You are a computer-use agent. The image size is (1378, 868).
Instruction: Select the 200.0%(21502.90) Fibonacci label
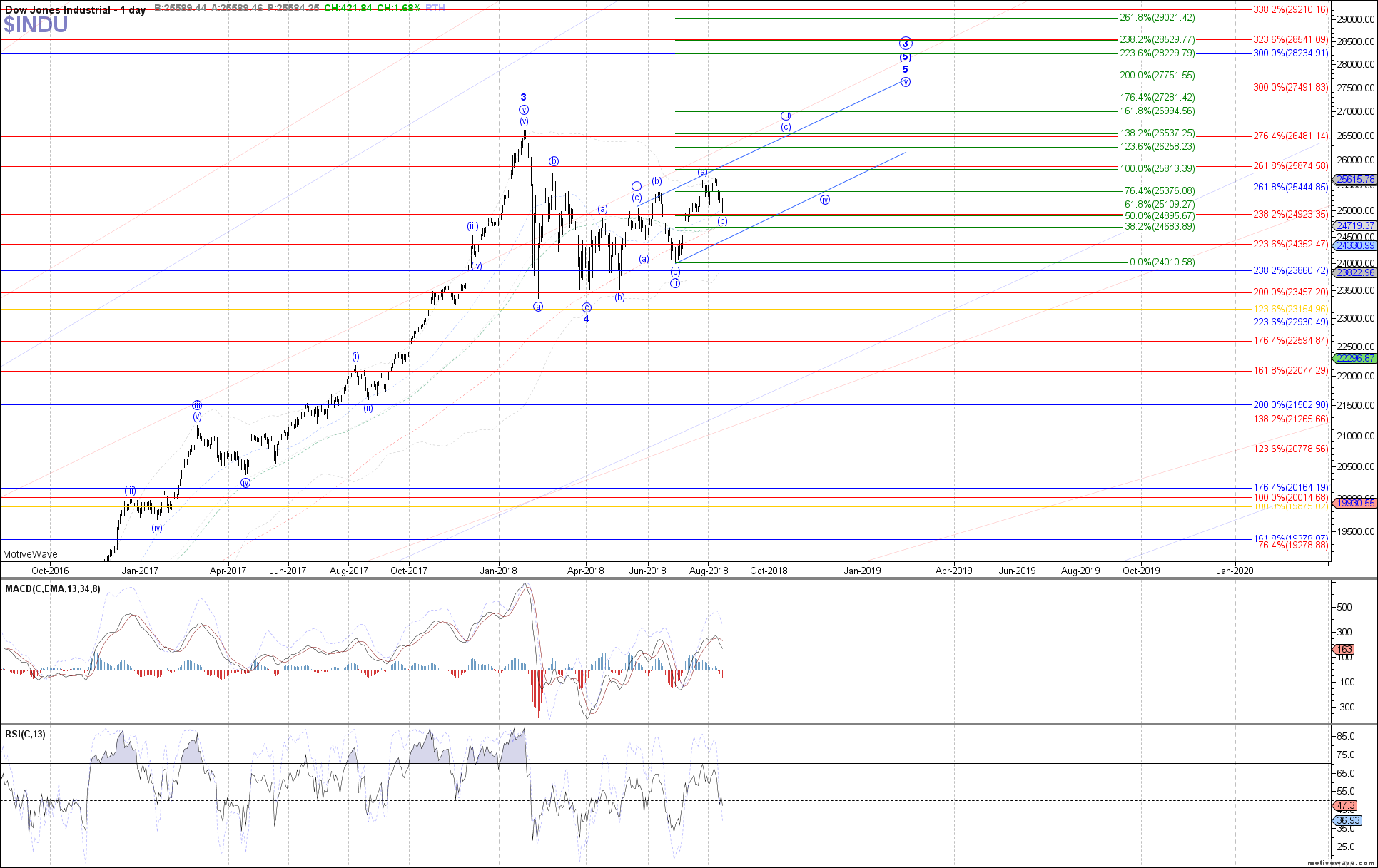1291,404
